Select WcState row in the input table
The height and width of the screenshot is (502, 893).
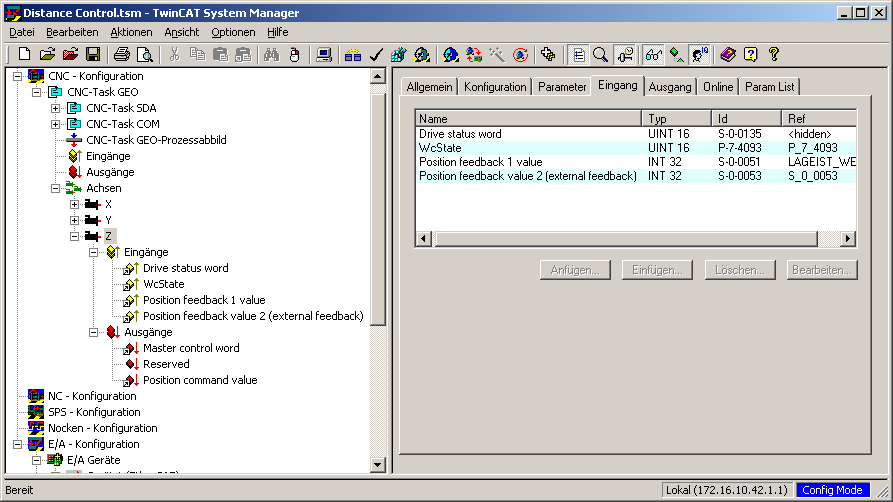coord(636,148)
